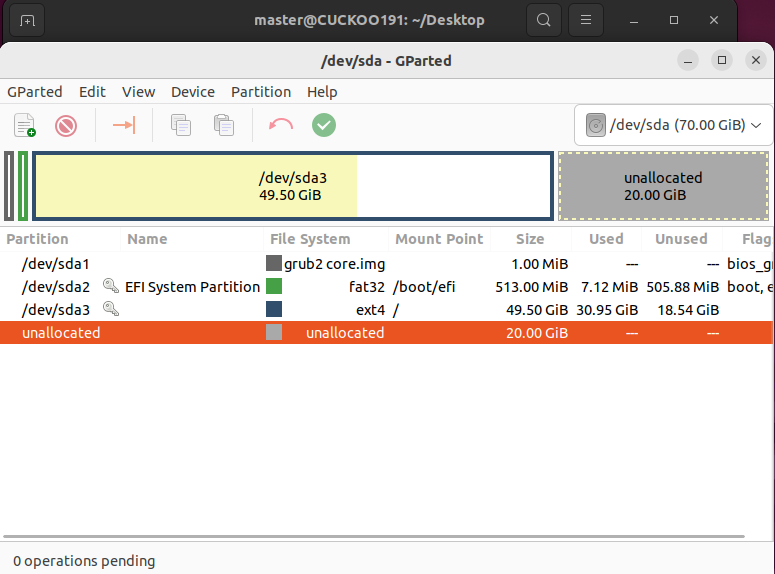This screenshot has height=574, width=775.
Task: Click the Undo last operation icon
Action: point(281,125)
